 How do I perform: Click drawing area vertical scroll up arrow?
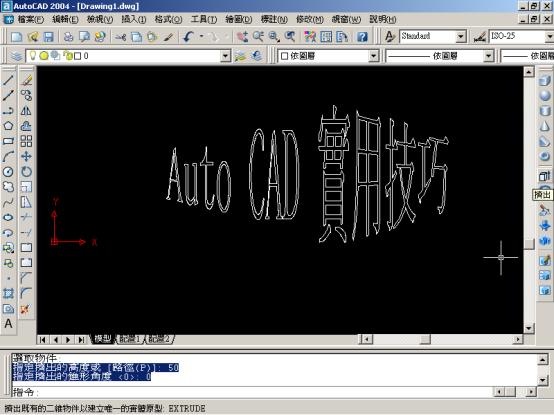click(x=529, y=72)
